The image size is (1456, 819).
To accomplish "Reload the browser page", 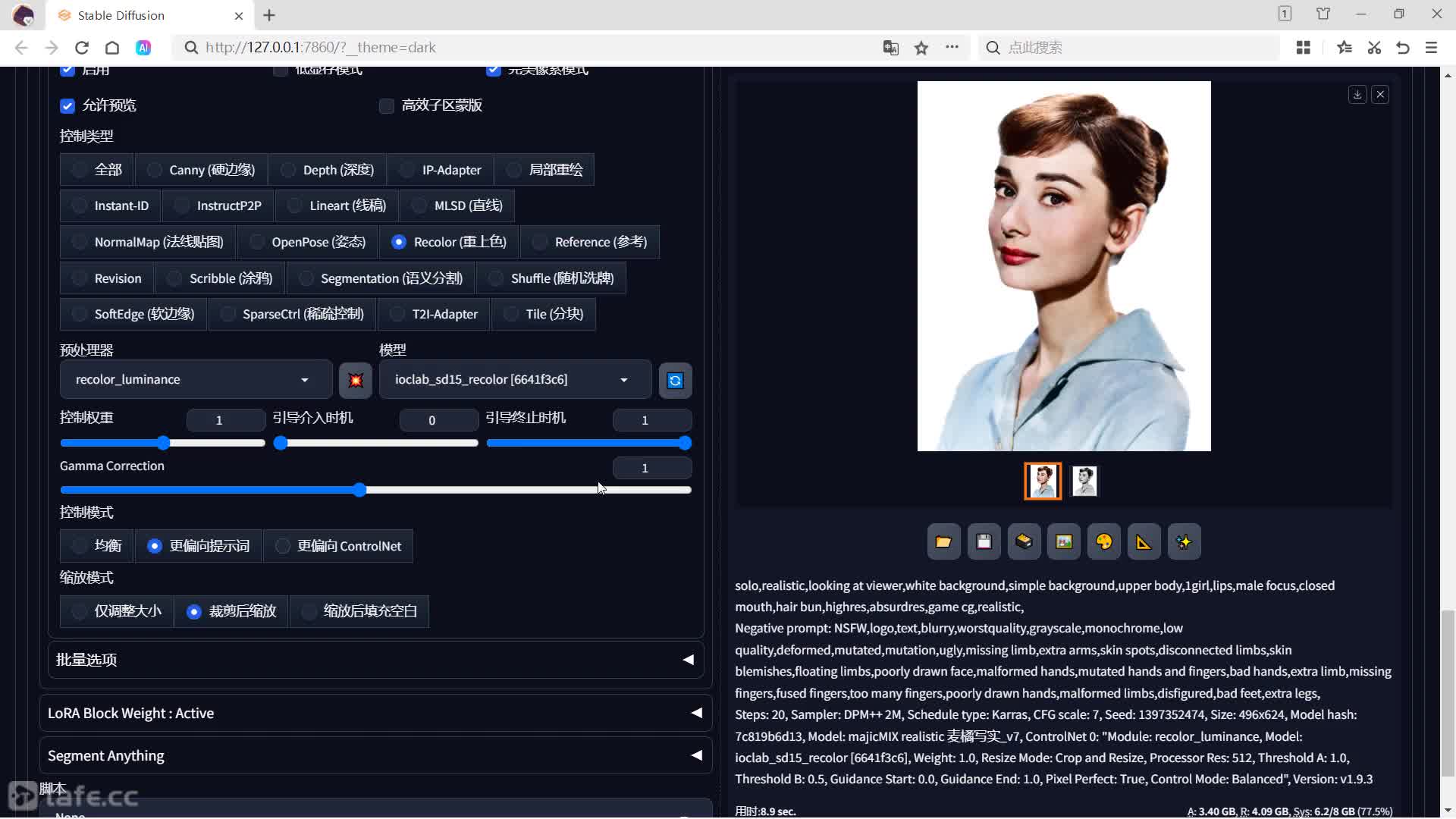I will pyautogui.click(x=82, y=48).
